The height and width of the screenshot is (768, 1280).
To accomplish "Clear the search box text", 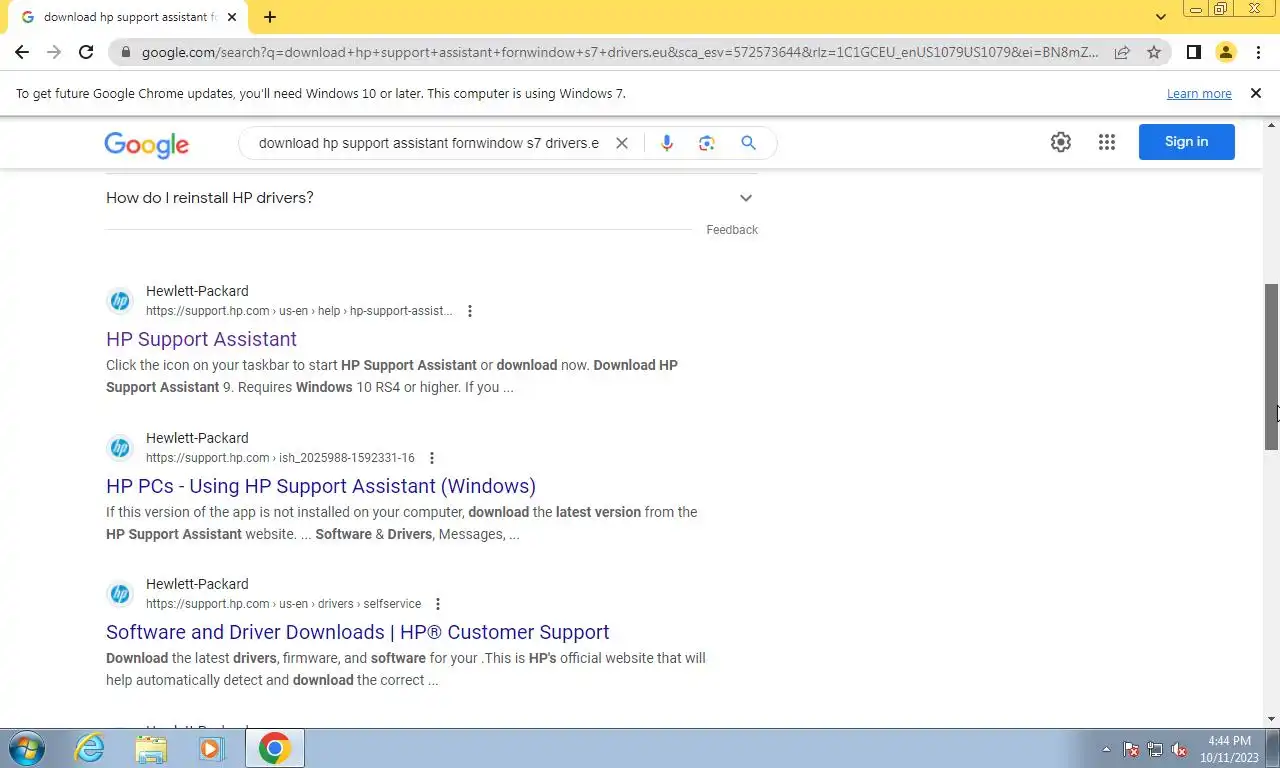I will 621,143.
